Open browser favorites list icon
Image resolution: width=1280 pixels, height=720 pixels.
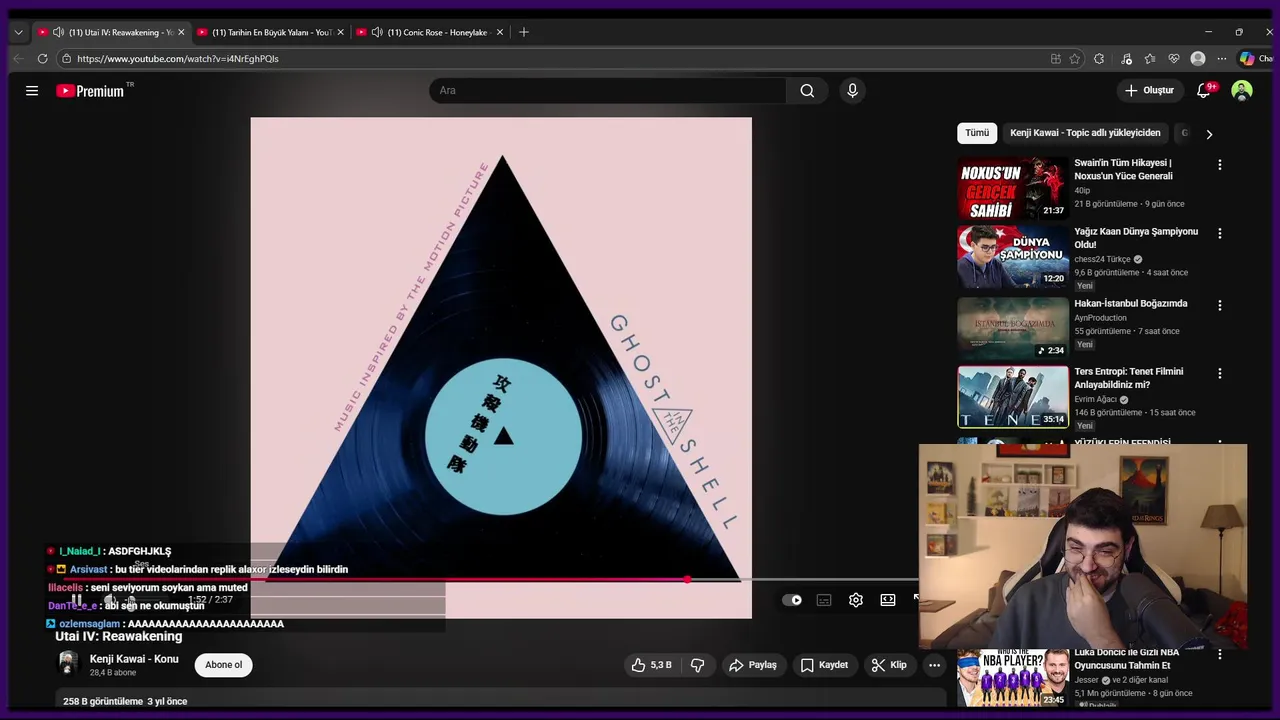1150,59
